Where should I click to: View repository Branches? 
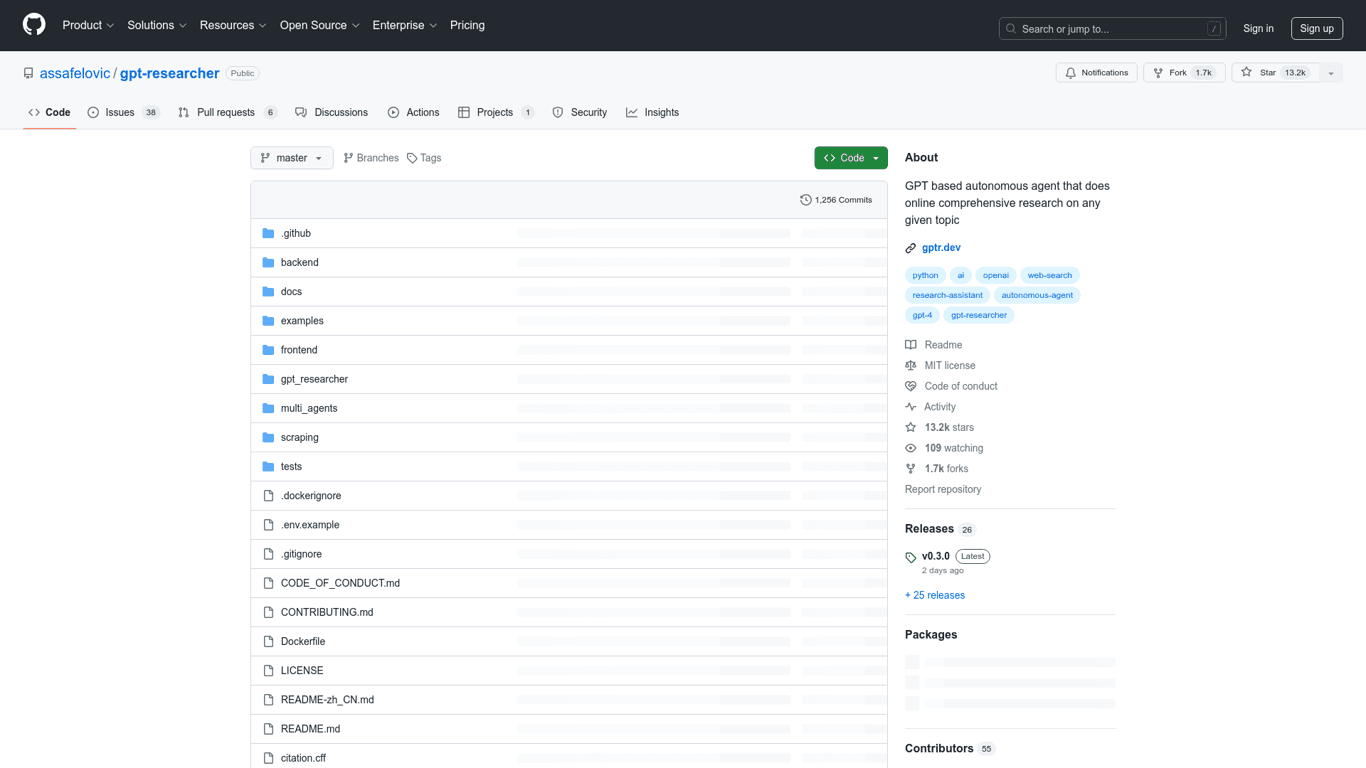371,158
